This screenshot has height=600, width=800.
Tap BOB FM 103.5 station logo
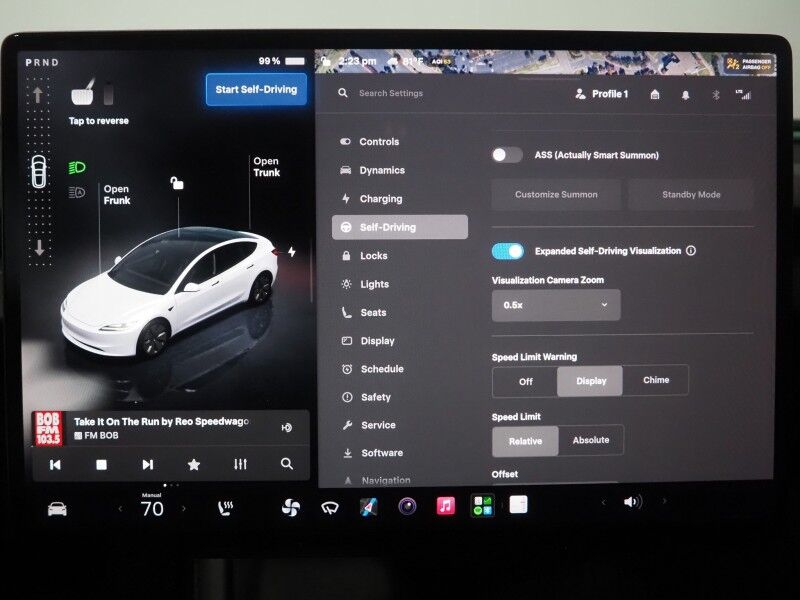coord(48,429)
